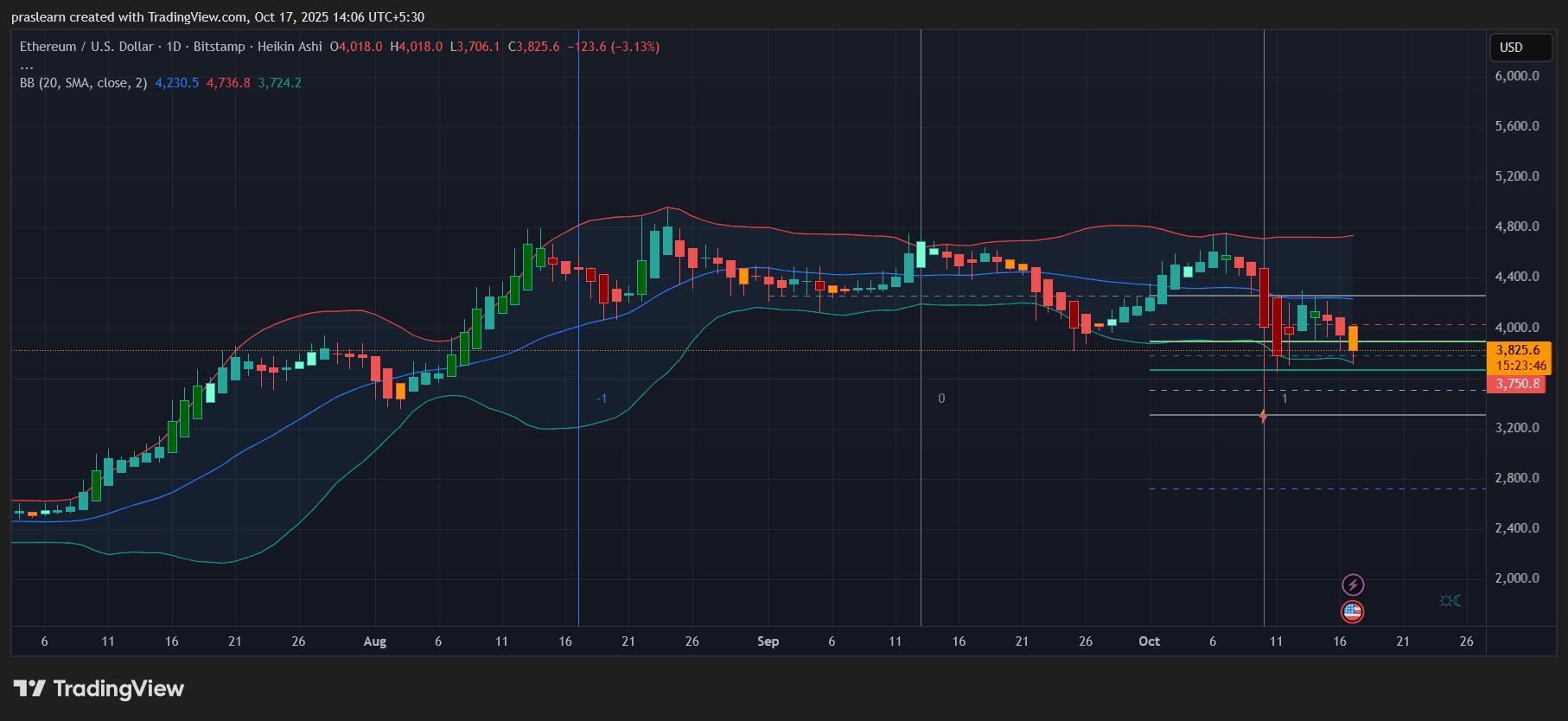The height and width of the screenshot is (721, 1568).
Task: Click the red 3,750.8 price label
Action: pos(1517,384)
